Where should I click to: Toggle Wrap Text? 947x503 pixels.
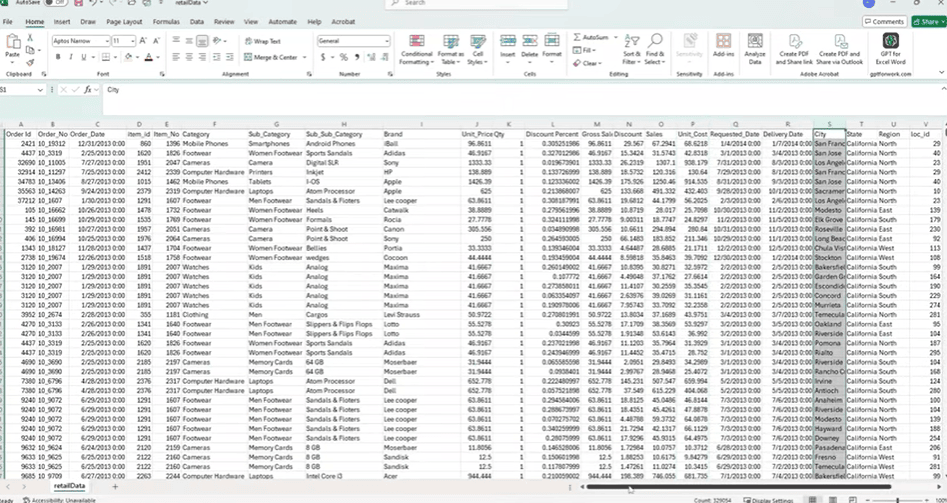(x=263, y=41)
